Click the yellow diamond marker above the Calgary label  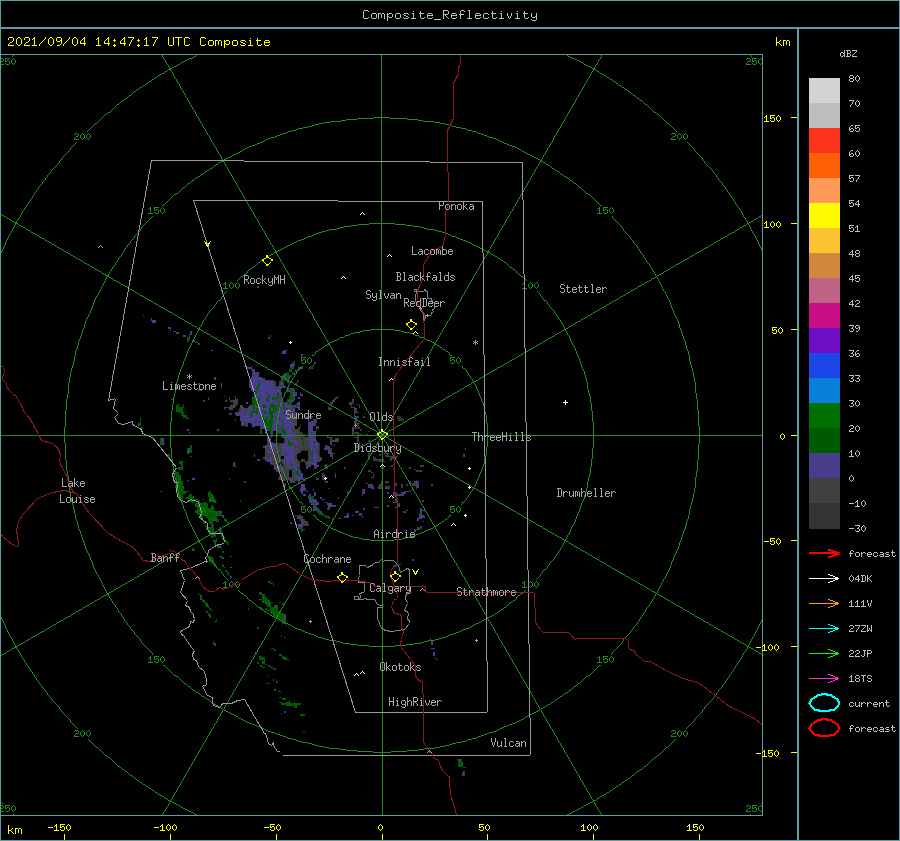tap(395, 576)
